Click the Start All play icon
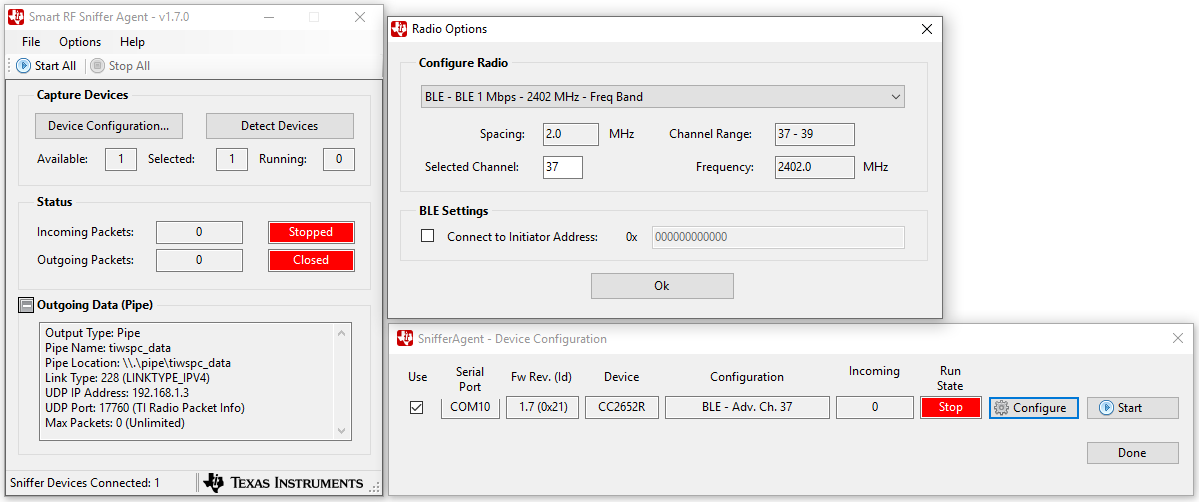 (x=23, y=66)
